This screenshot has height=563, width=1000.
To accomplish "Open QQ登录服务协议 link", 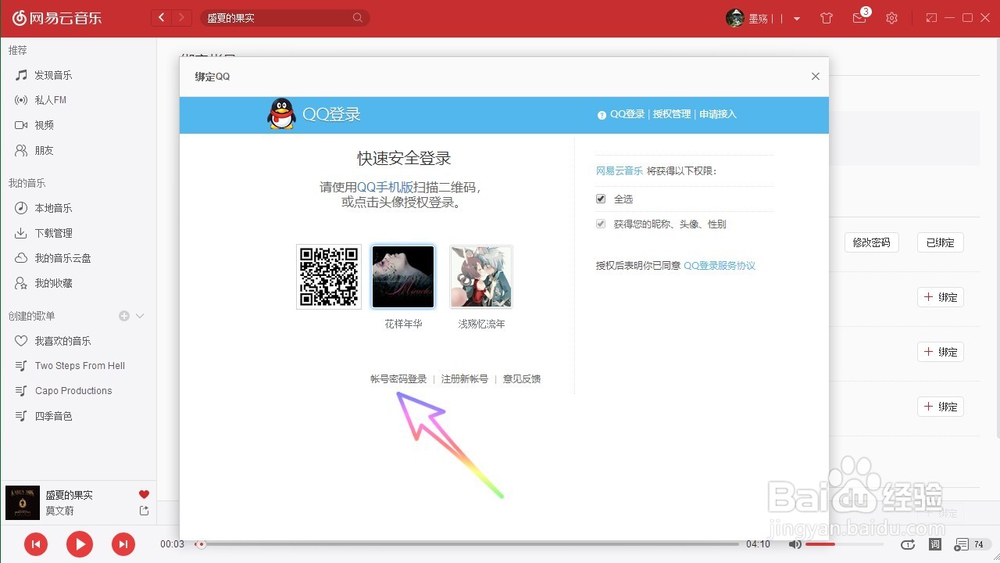I will coord(719,266).
